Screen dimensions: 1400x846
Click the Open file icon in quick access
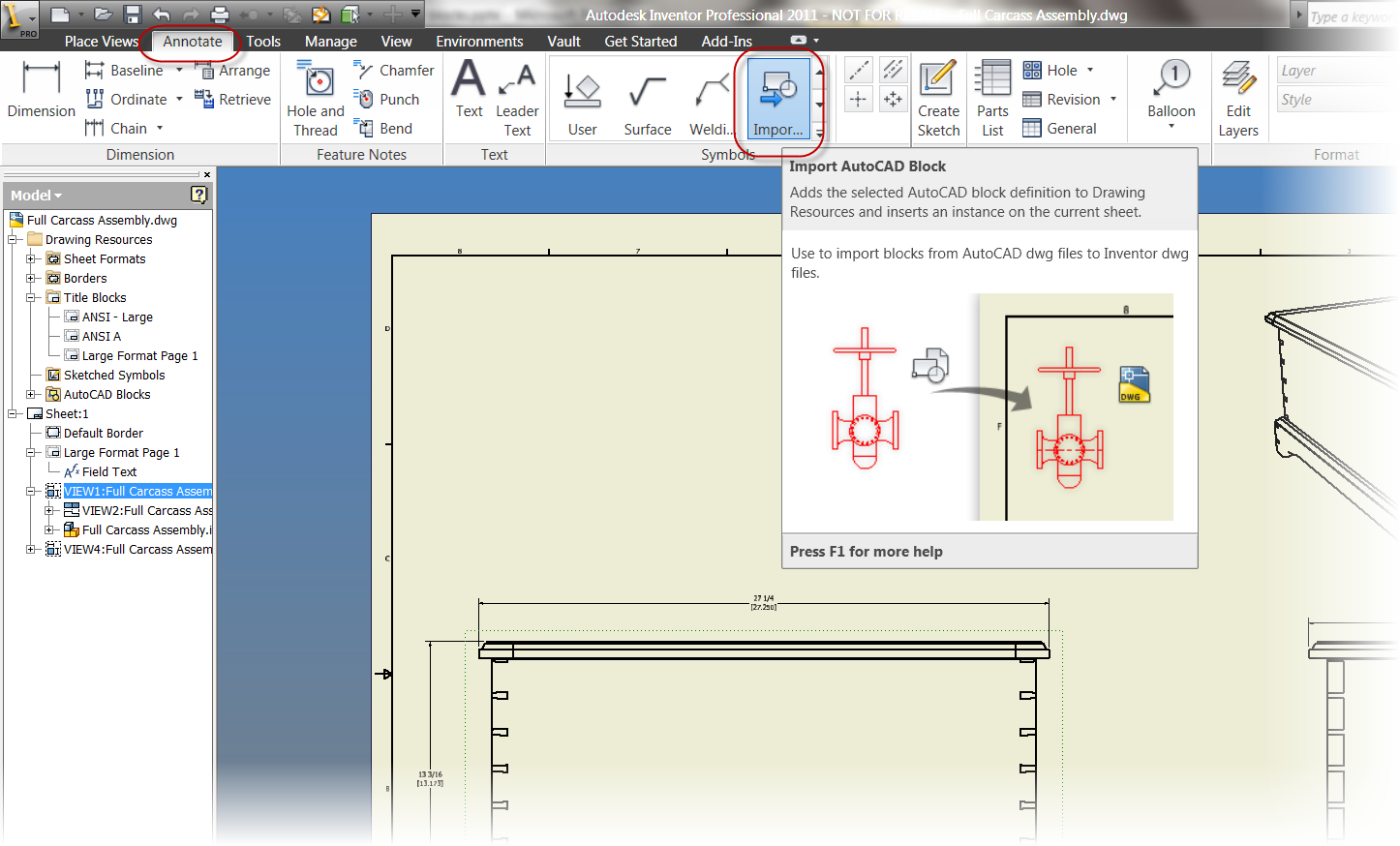(x=103, y=15)
